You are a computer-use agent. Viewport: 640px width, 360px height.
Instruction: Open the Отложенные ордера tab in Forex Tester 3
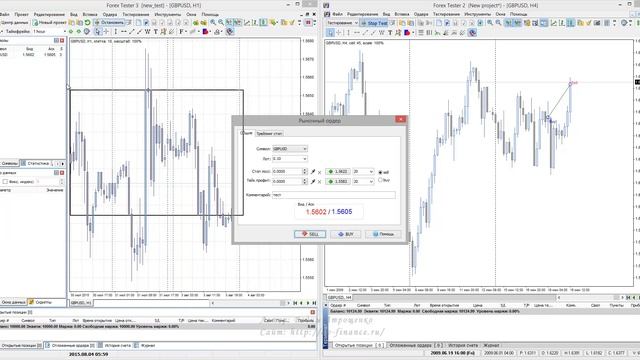click(70, 345)
